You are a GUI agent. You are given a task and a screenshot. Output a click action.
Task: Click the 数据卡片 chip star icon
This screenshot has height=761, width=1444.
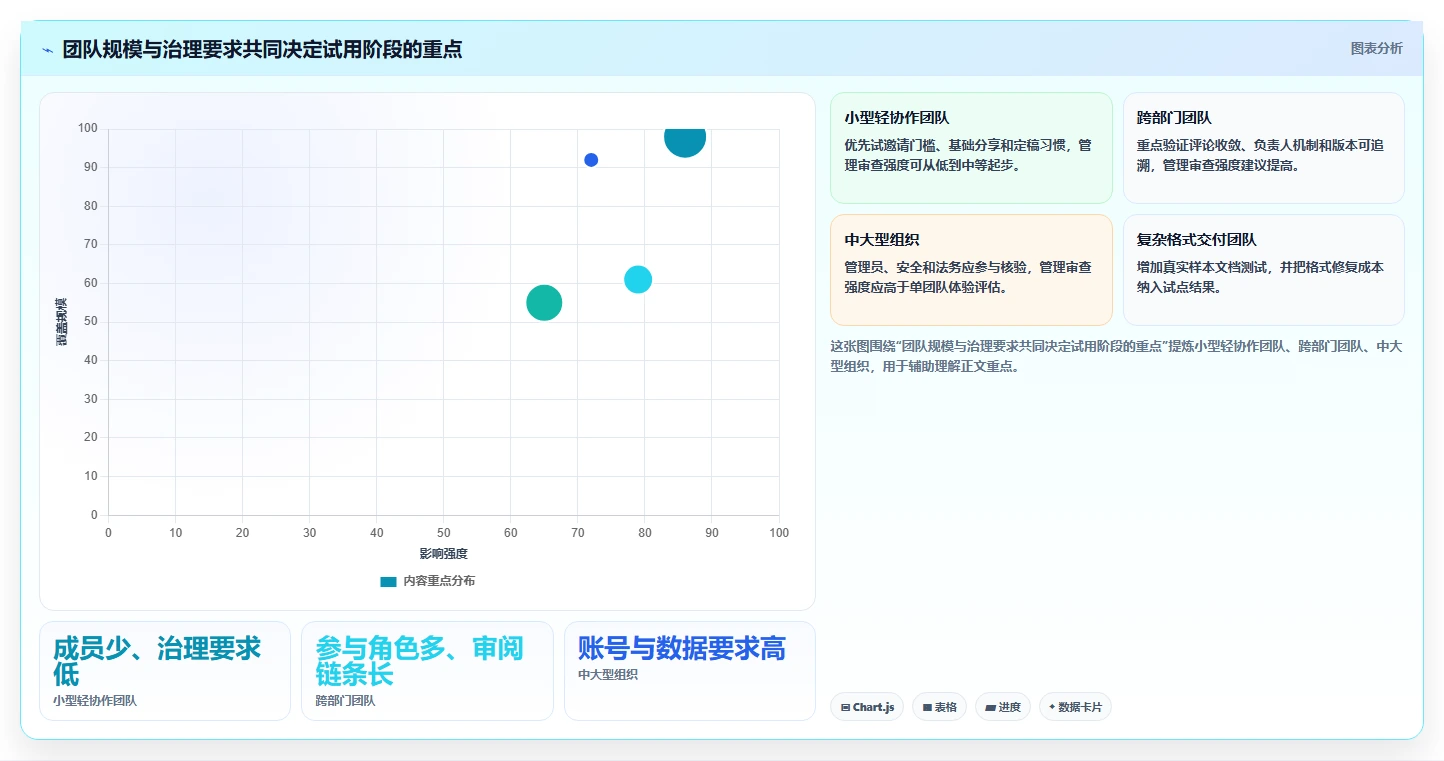click(1052, 707)
